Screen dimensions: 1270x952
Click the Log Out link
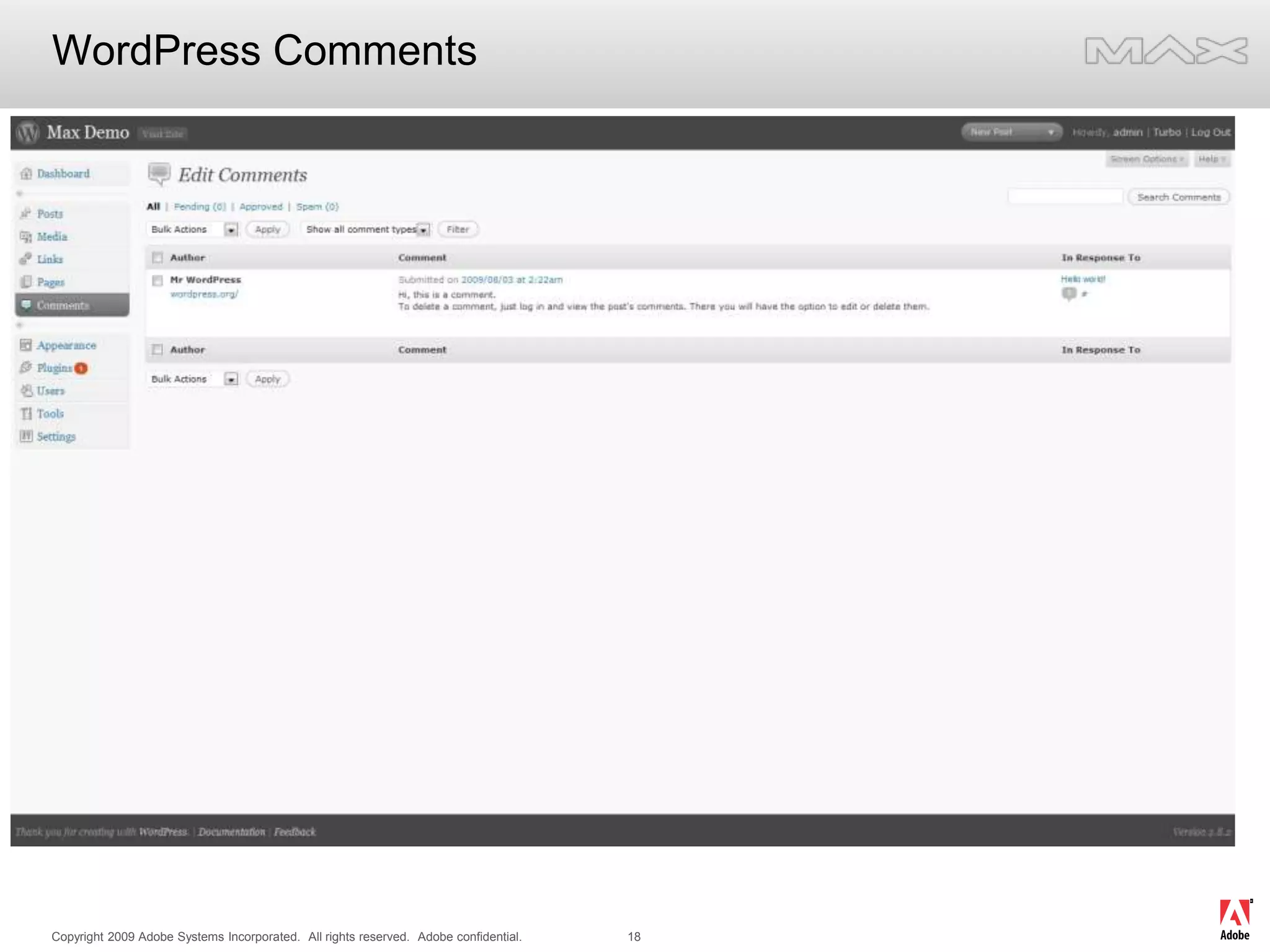[x=1210, y=132]
